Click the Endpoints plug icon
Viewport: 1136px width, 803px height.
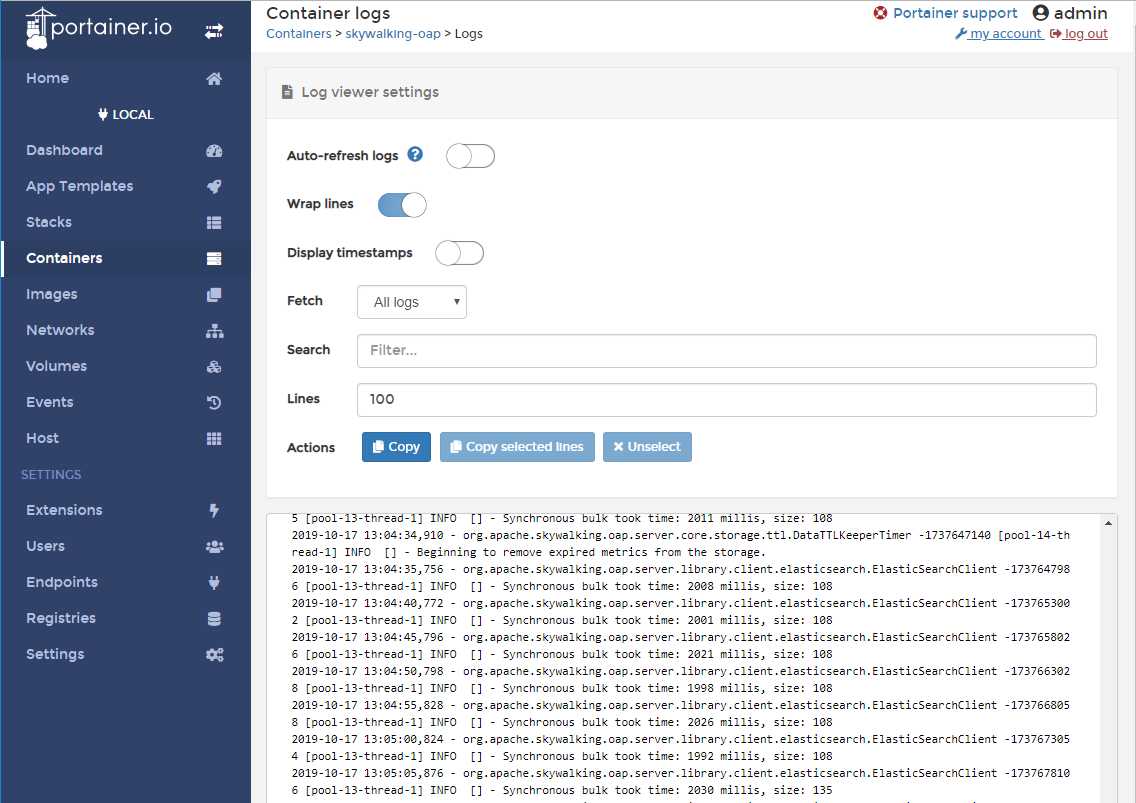coord(214,582)
